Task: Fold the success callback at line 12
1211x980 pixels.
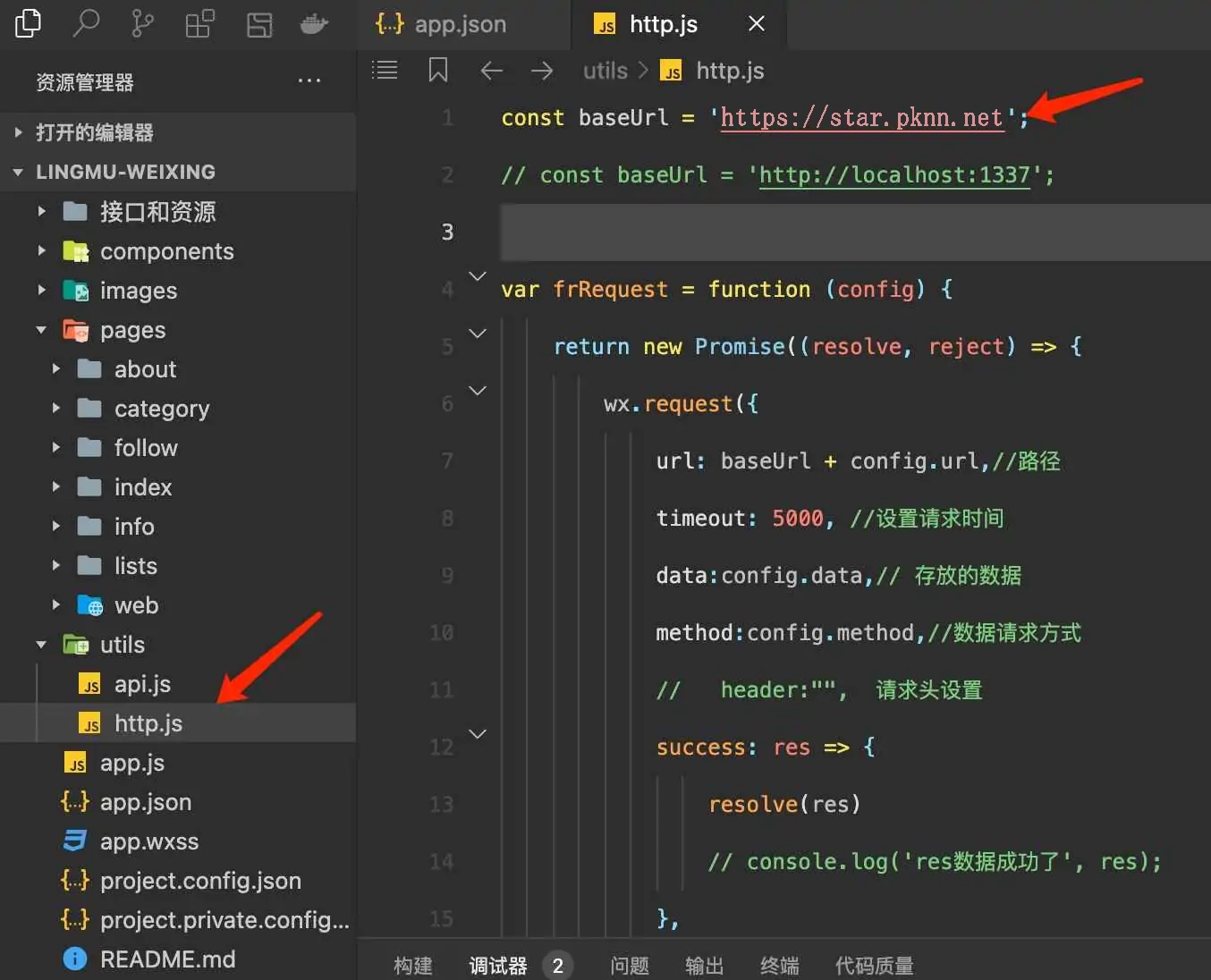Action: tap(478, 734)
